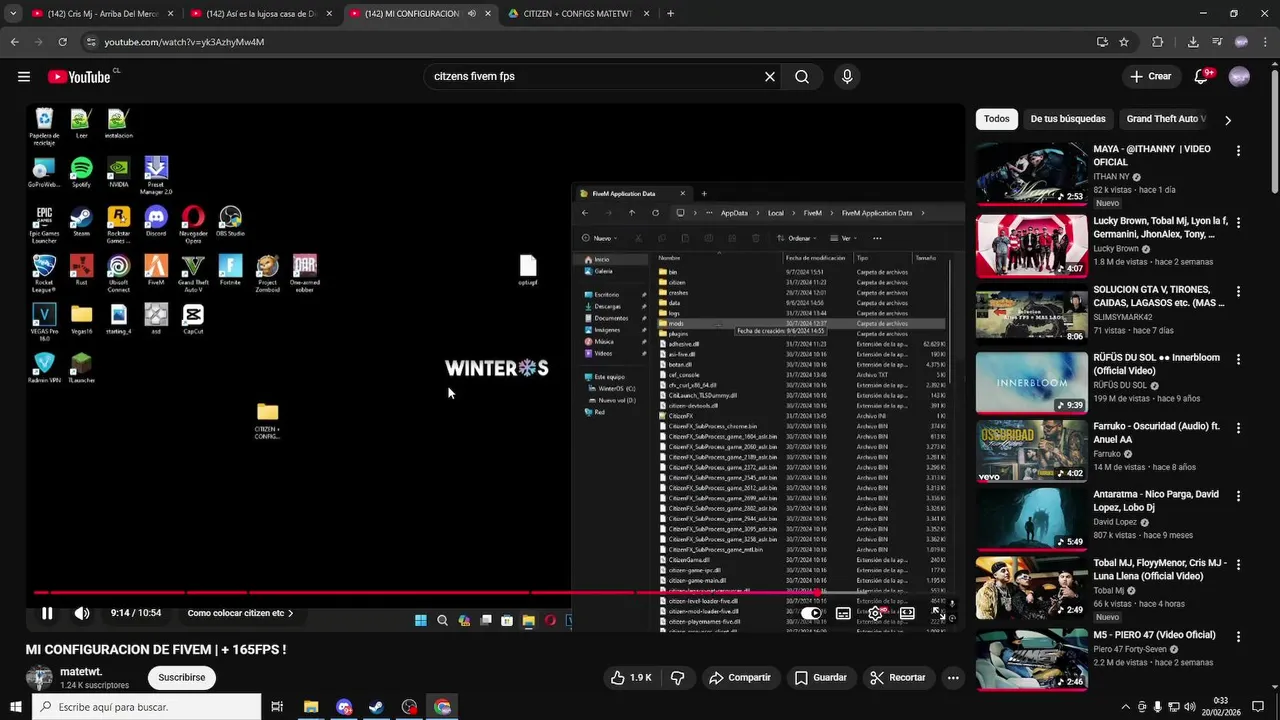Screen dimensions: 1280x720
Task: Click the Suscribirse button
Action: pos(181,677)
